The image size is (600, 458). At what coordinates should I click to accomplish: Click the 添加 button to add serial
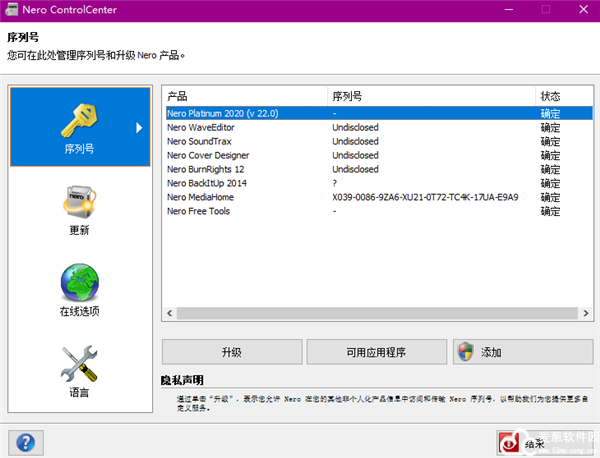(523, 352)
